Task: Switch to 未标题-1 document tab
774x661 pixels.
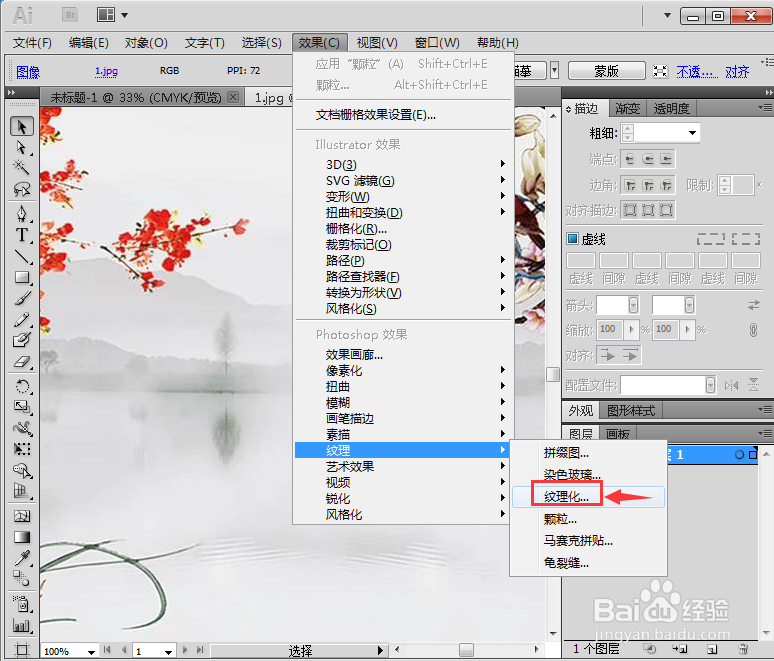Action: tap(136, 98)
